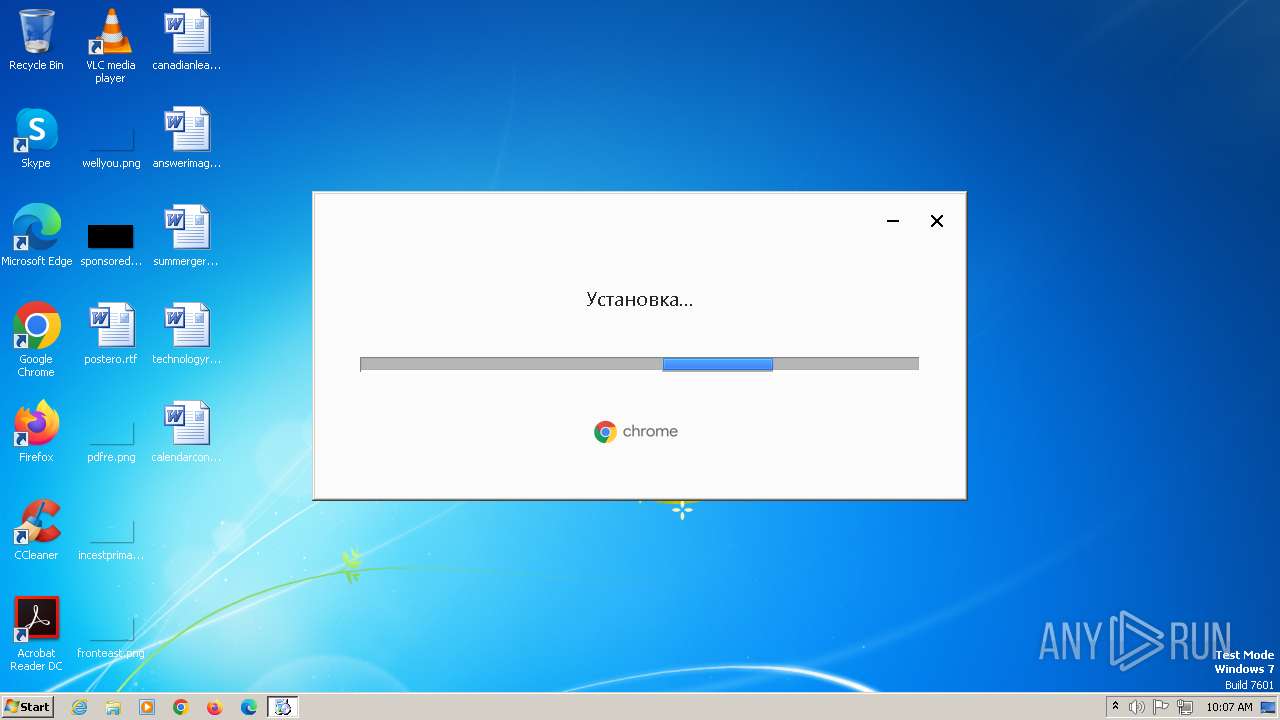The height and width of the screenshot is (720, 1280).
Task: Click the Установка... status text
Action: click(639, 299)
